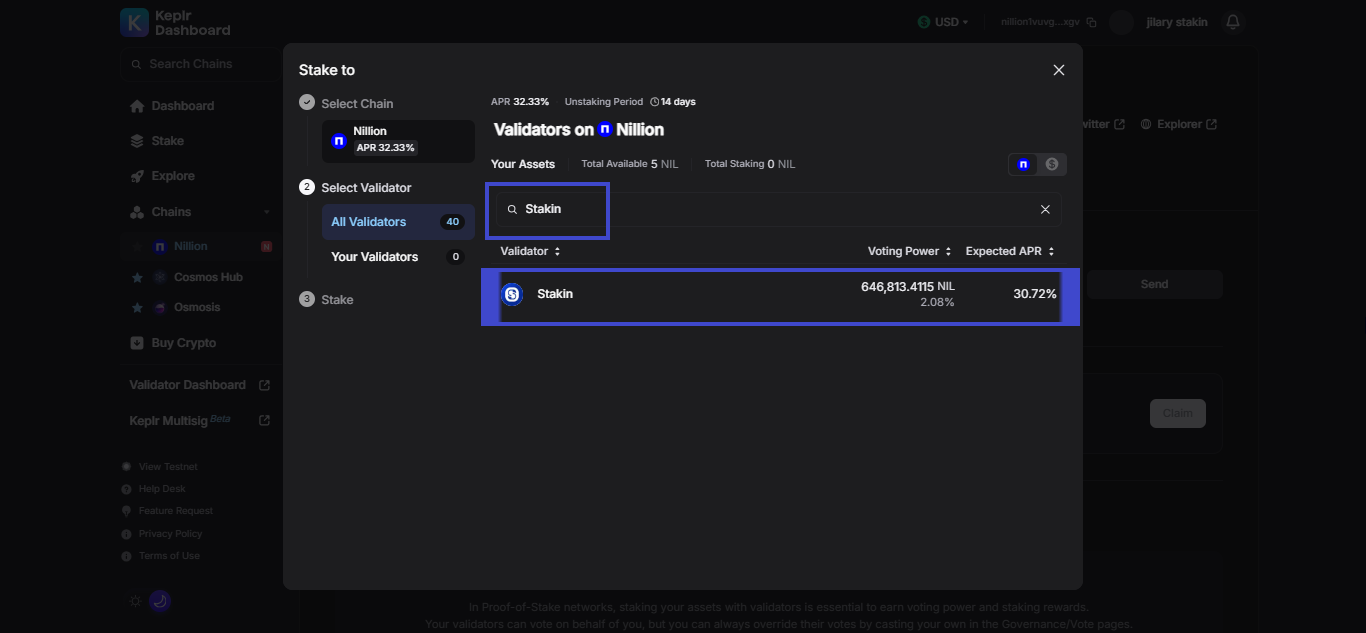Click the Keplr Dashboard logo
Image resolution: width=1366 pixels, height=633 pixels.
tap(175, 22)
